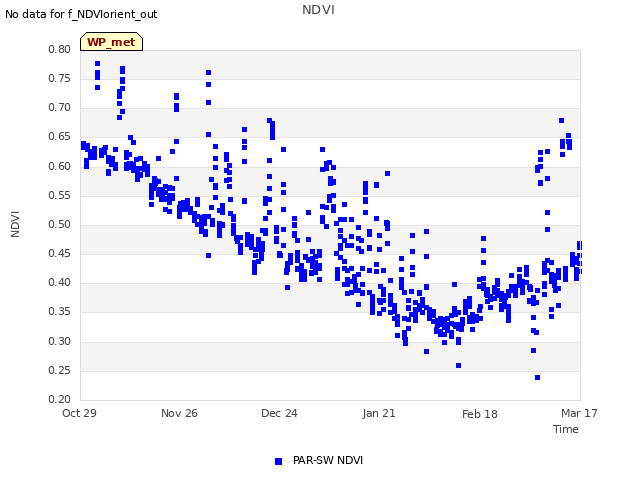This screenshot has width=640, height=480.
Task: Click the Oct 29 x-axis tick label
Action: (79, 413)
